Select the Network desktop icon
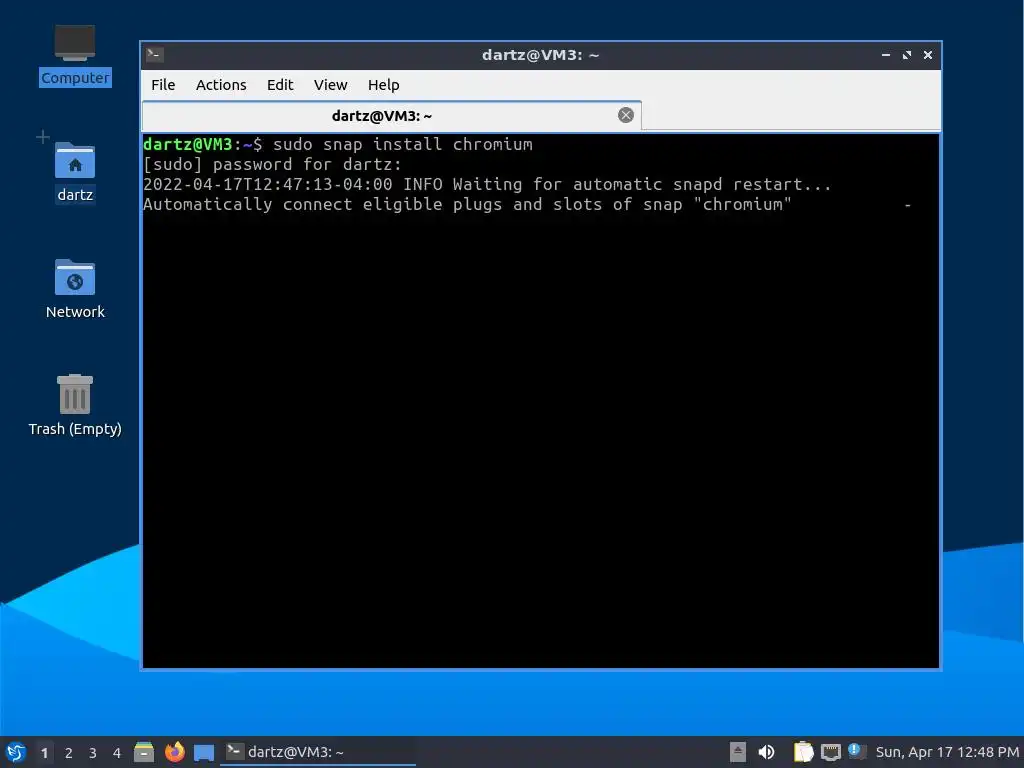The image size is (1024, 768). (75, 289)
